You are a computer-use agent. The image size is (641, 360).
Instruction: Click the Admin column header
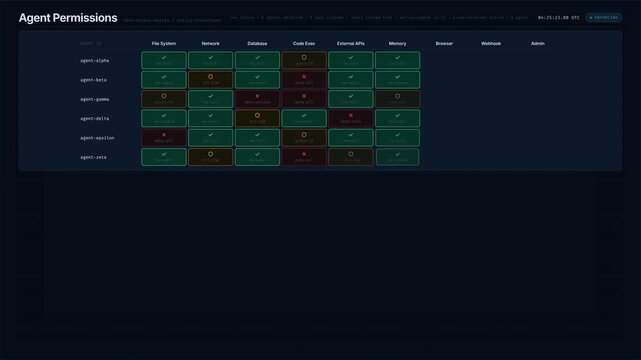tap(538, 43)
